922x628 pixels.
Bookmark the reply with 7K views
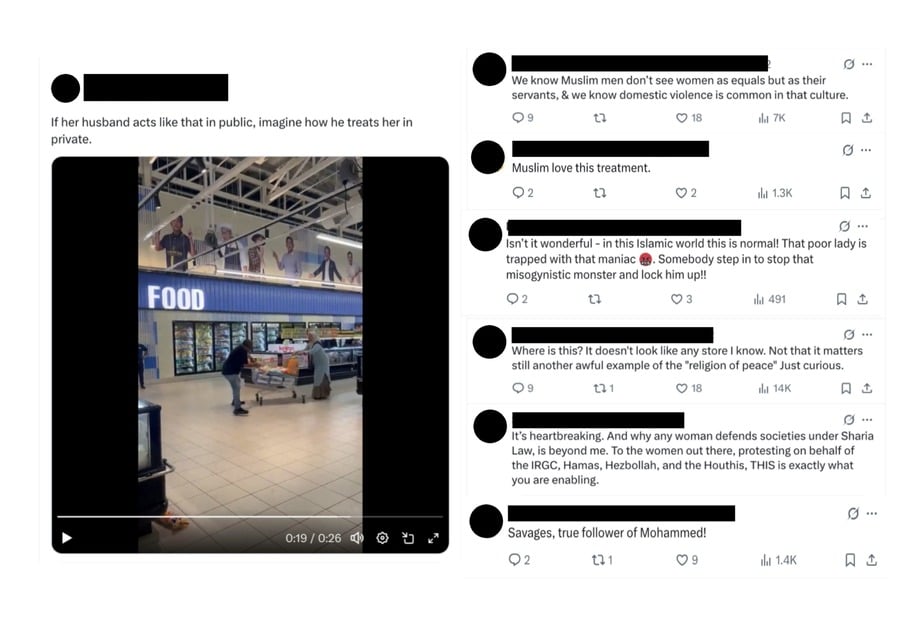[x=846, y=118]
